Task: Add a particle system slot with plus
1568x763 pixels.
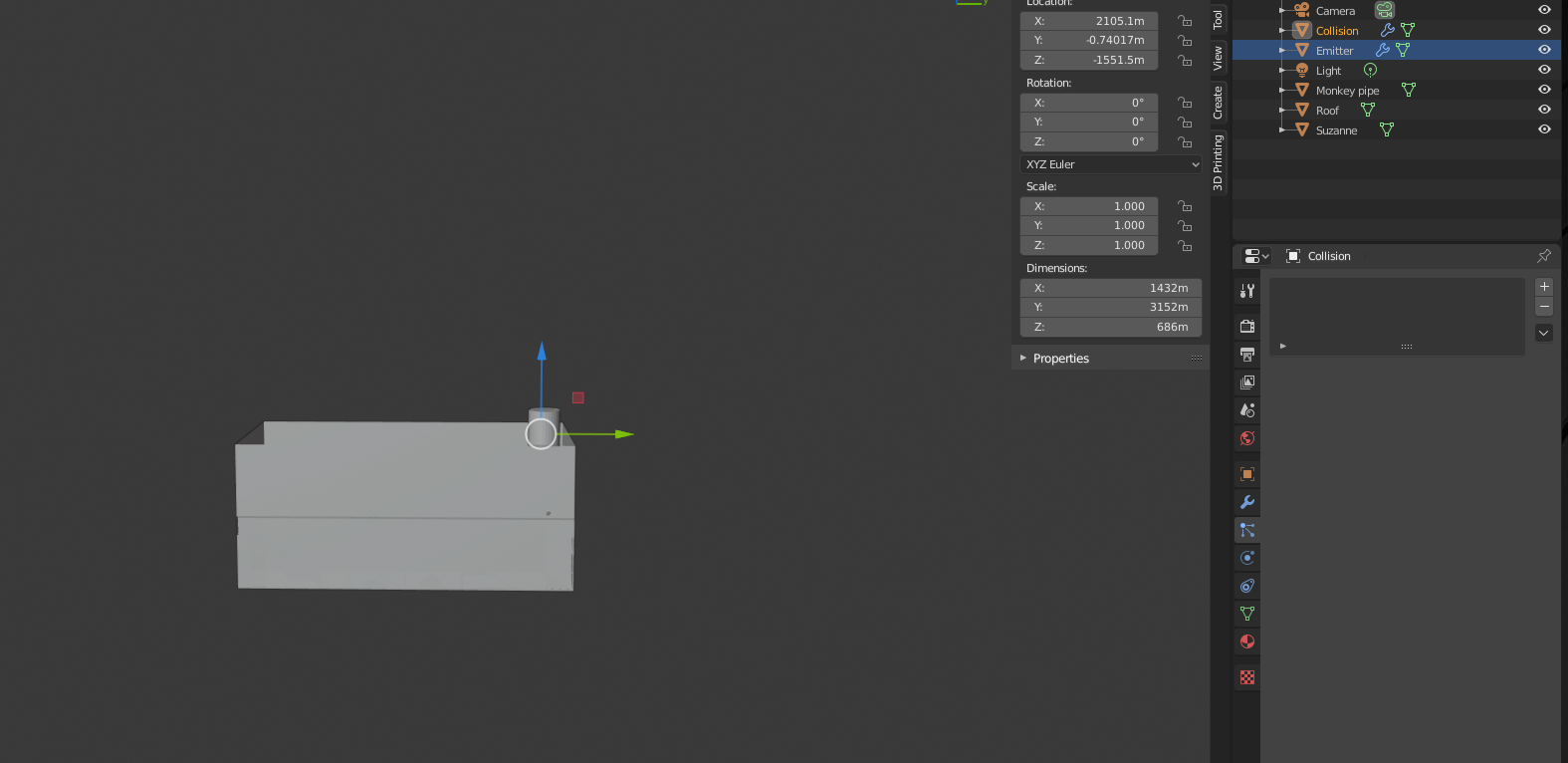Action: click(x=1544, y=287)
